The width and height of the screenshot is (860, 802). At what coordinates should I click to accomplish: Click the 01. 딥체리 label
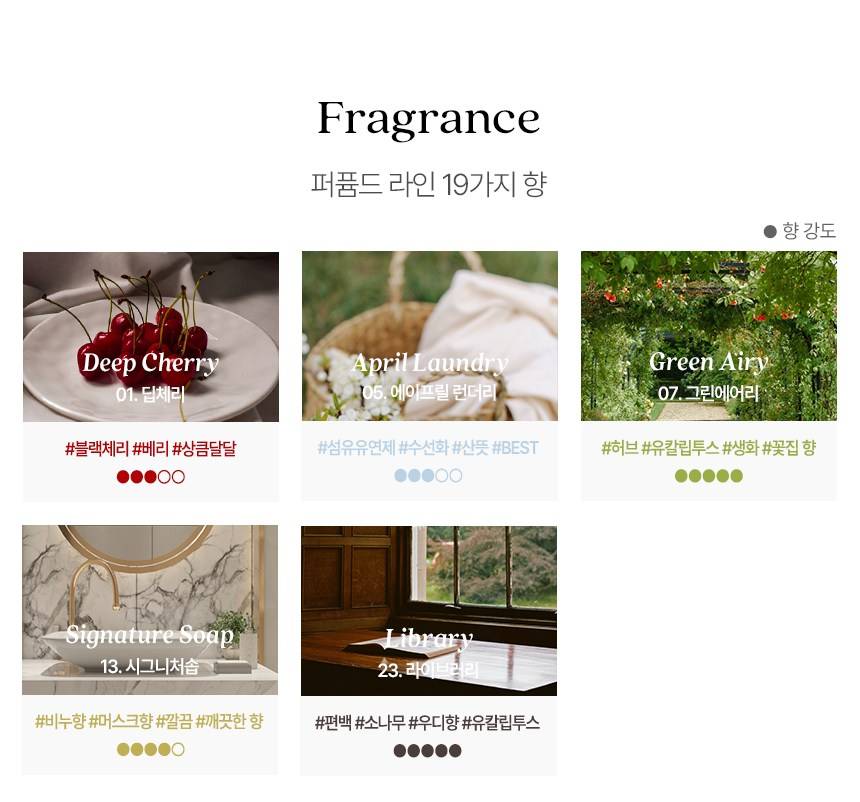point(151,394)
